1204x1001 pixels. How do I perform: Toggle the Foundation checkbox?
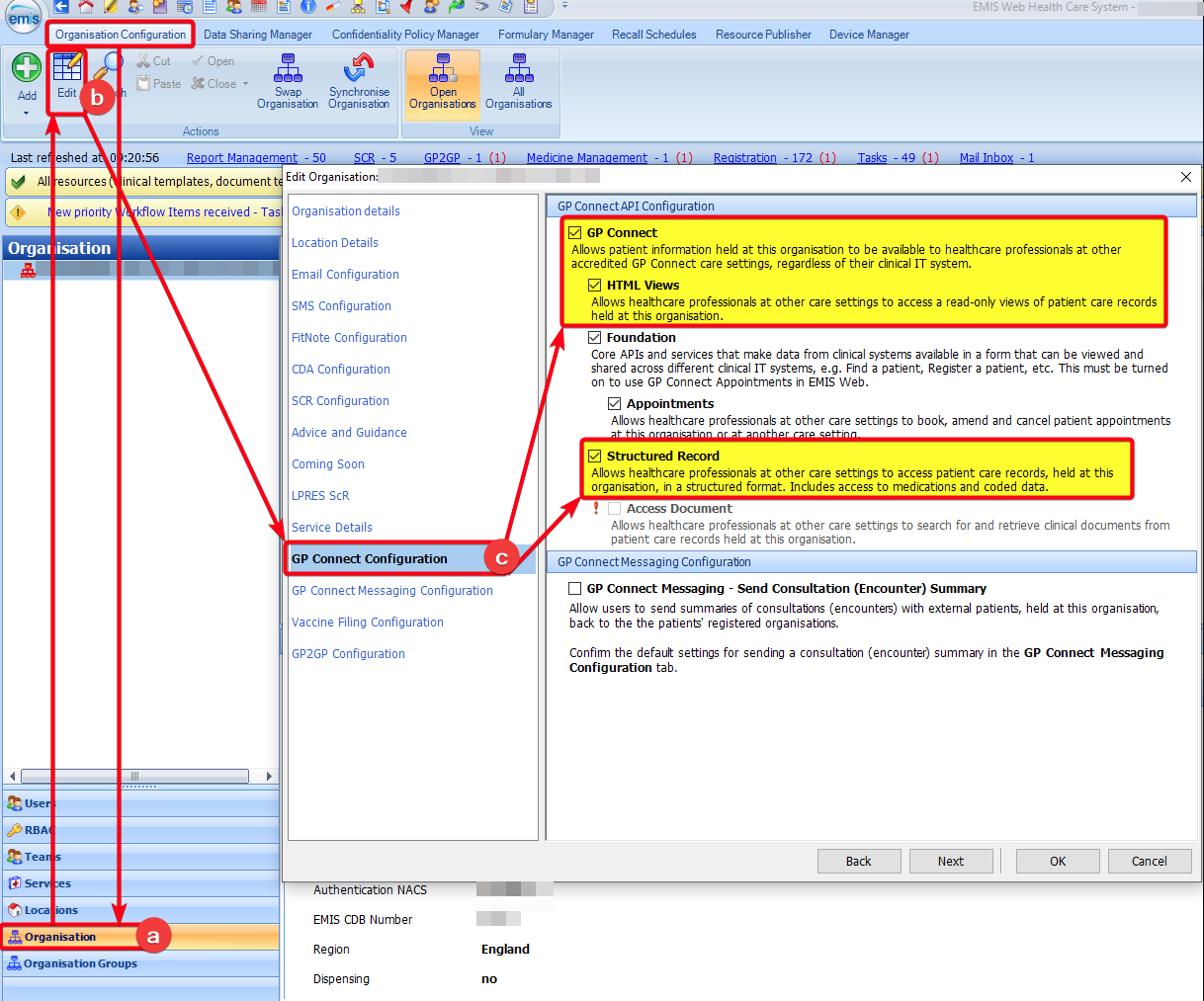594,338
